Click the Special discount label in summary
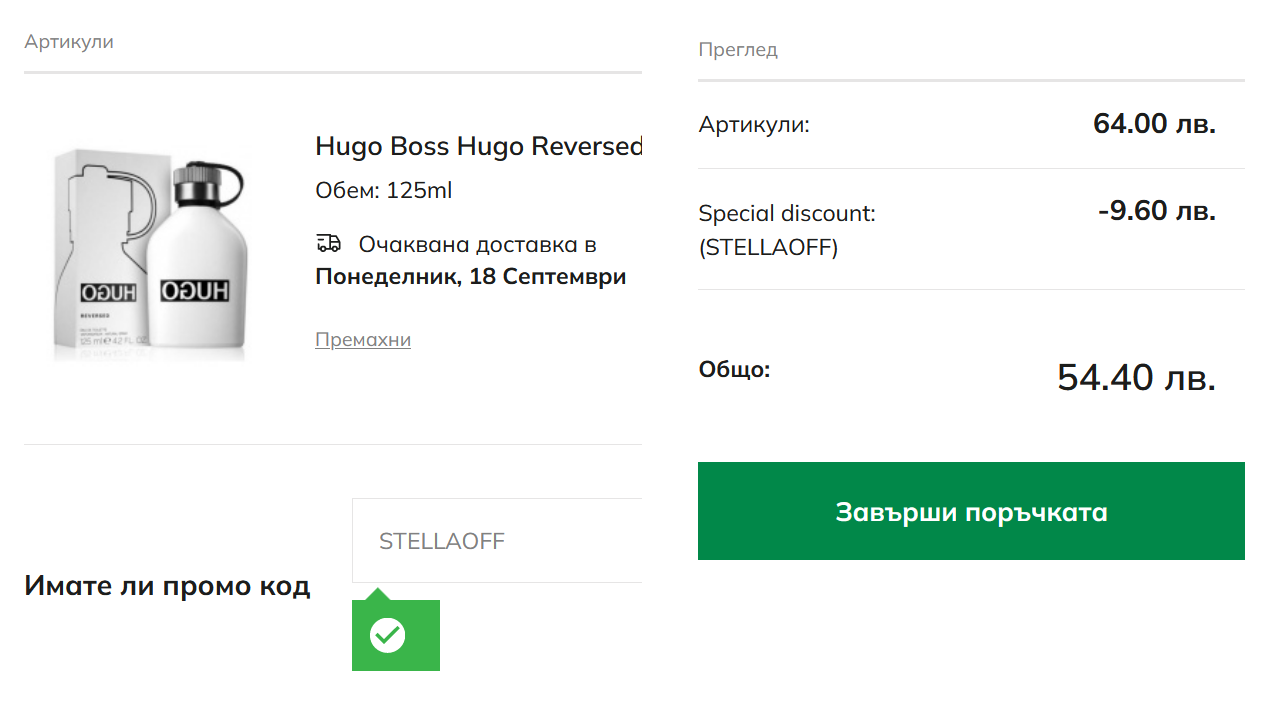 787,213
